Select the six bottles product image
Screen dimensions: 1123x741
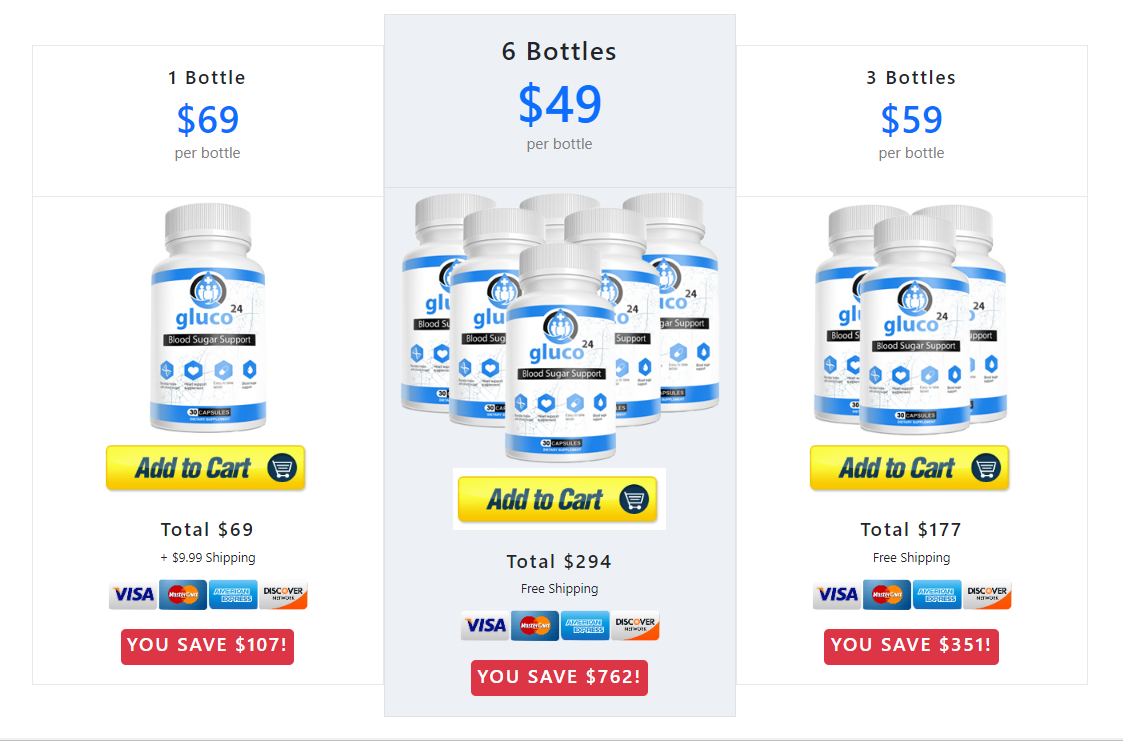(x=560, y=327)
